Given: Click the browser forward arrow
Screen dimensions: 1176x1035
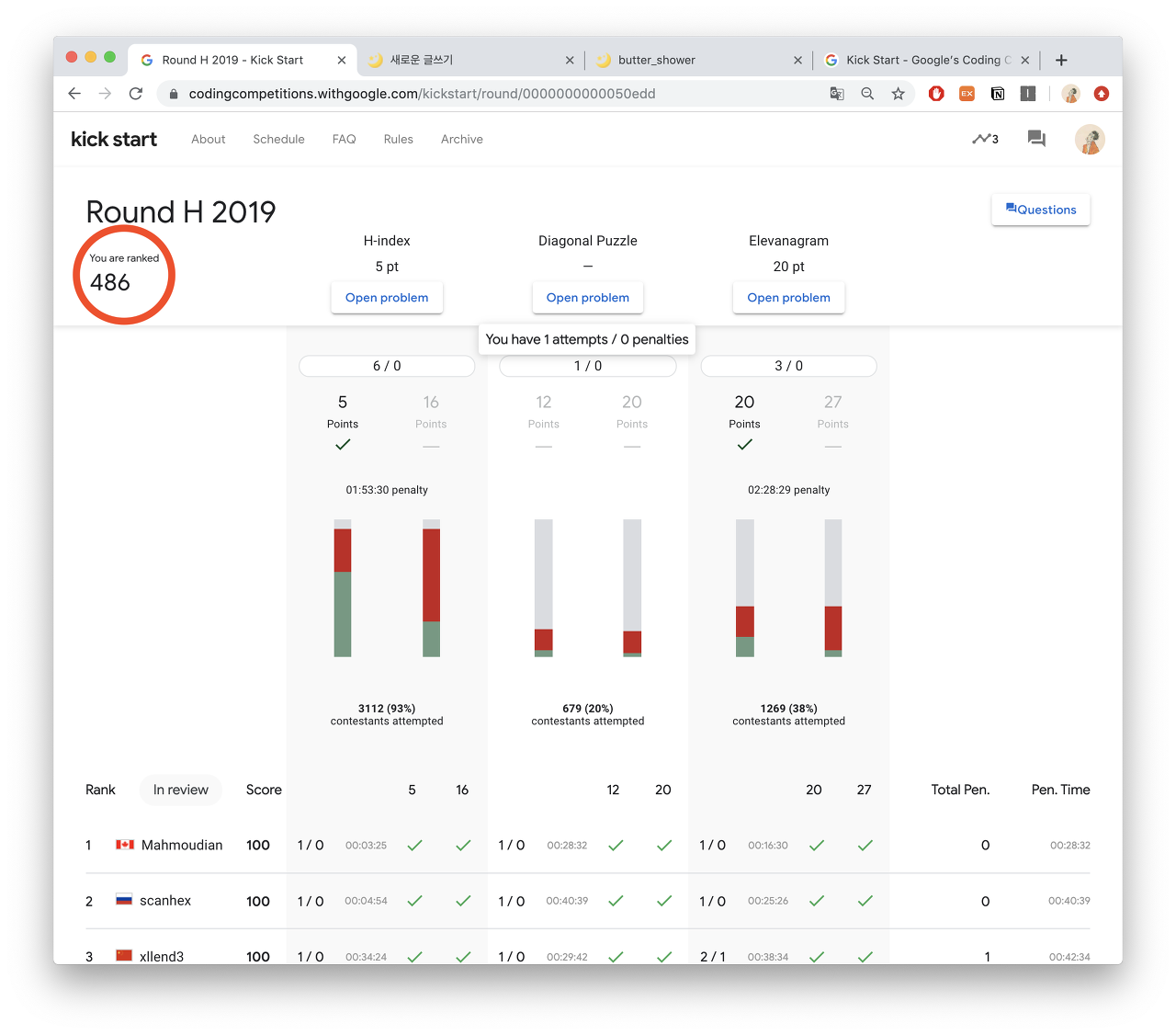Looking at the screenshot, I should pyautogui.click(x=105, y=94).
